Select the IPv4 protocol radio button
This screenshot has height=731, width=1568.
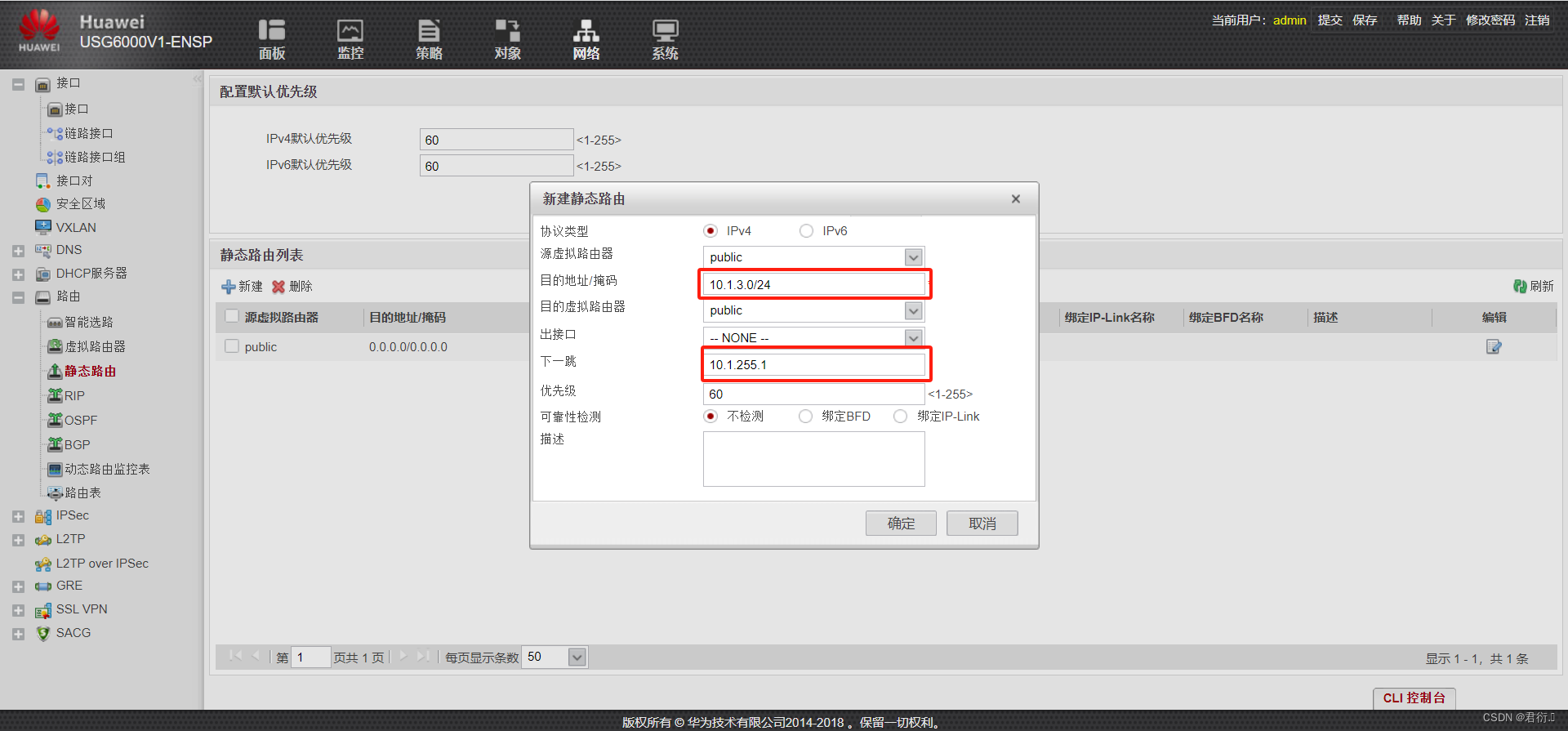pos(710,231)
